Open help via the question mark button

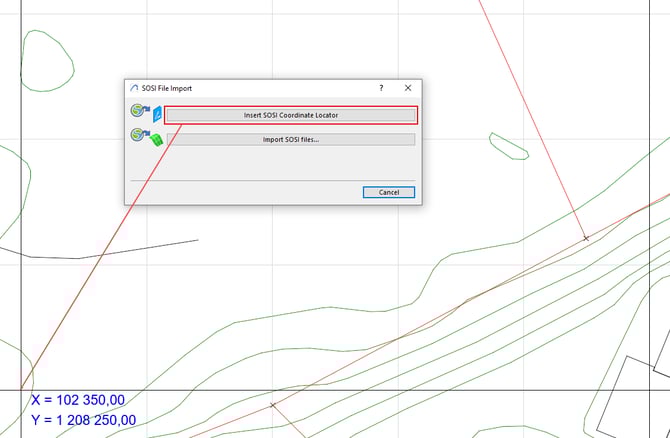pos(381,88)
